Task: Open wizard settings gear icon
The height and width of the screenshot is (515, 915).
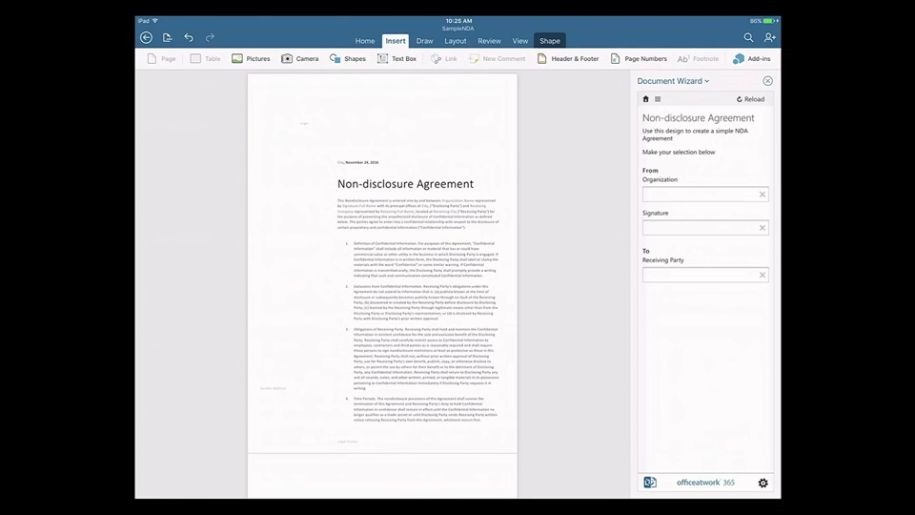Action: coord(763,483)
